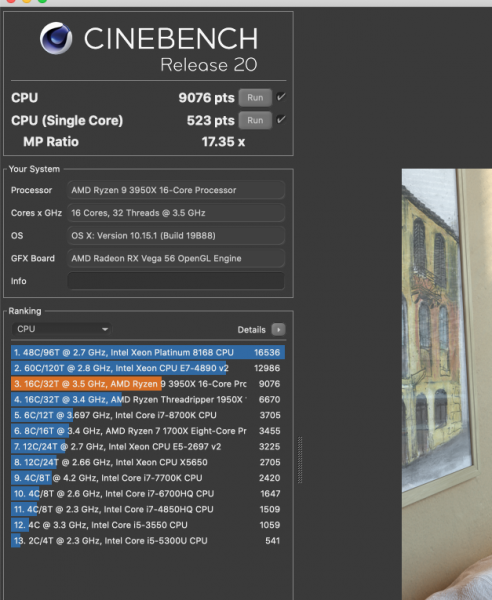Click the 9076 pts CPU score
This screenshot has height=600, width=492.
[x=206, y=98]
